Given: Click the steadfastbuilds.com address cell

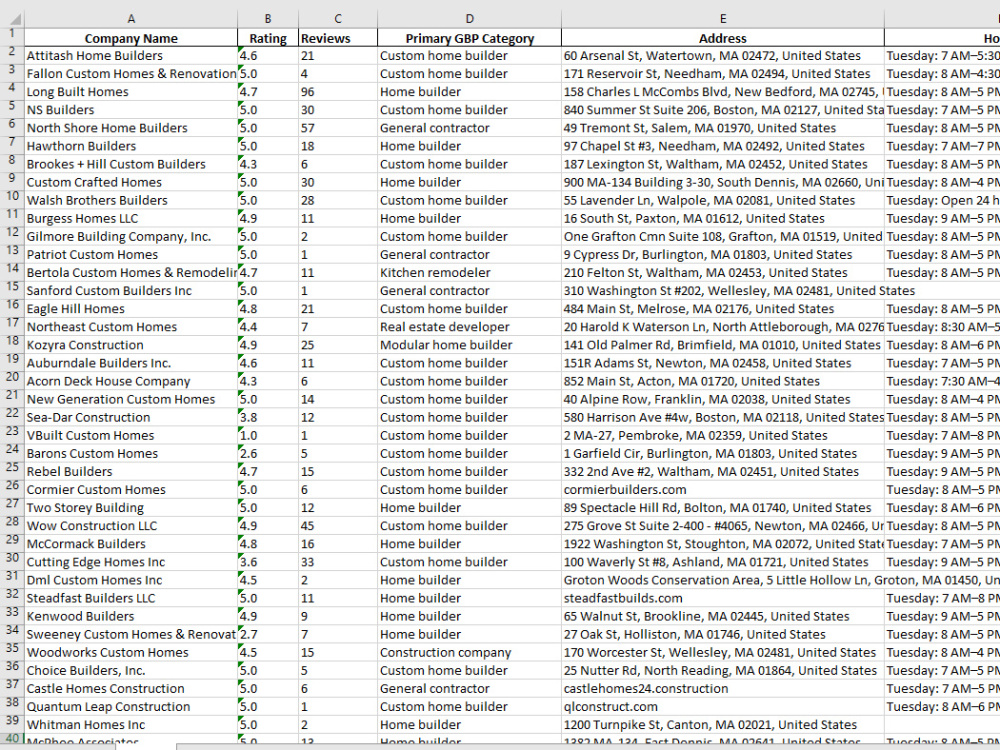Looking at the screenshot, I should (x=723, y=598).
